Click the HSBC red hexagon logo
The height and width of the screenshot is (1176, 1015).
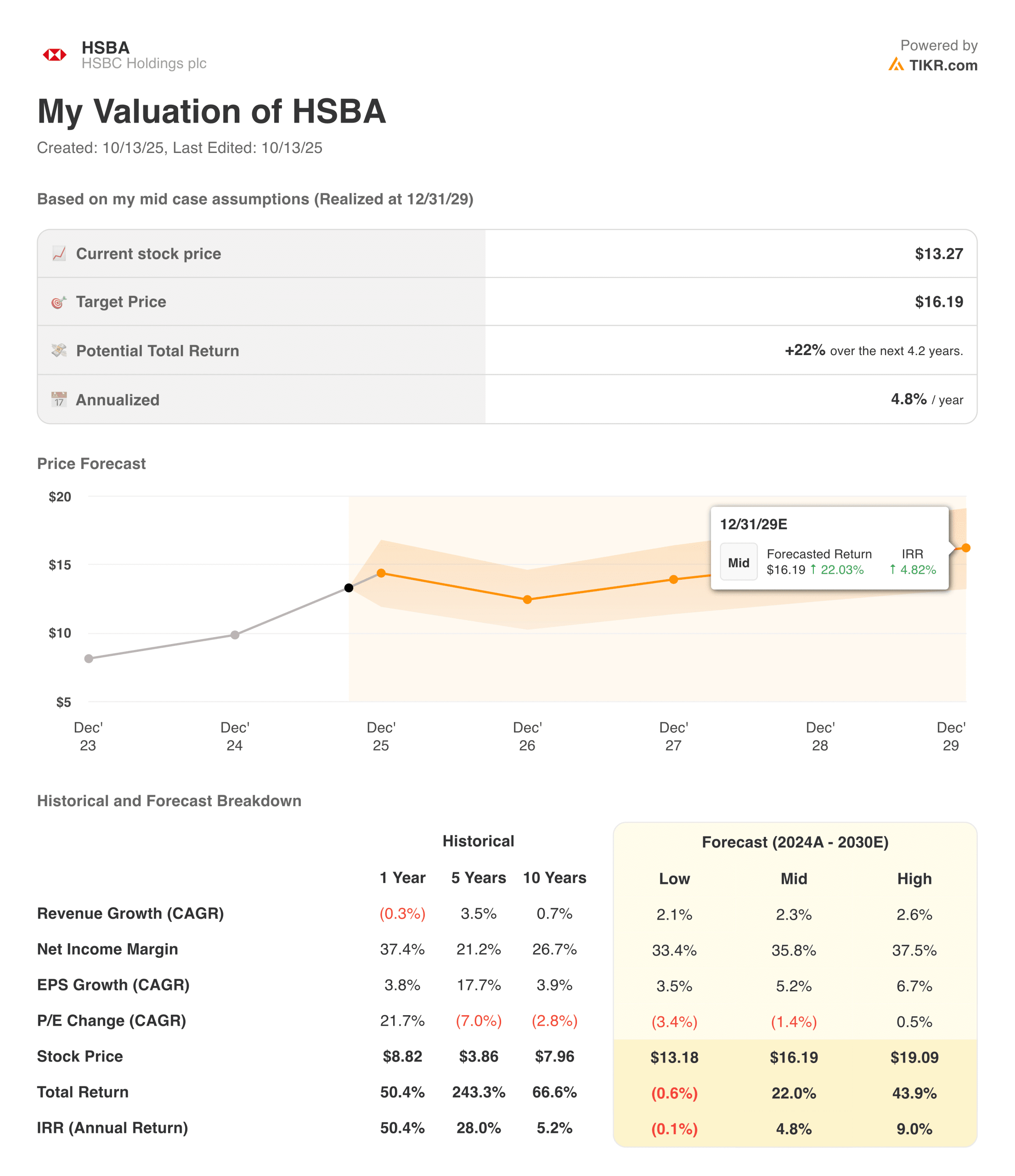click(x=55, y=55)
